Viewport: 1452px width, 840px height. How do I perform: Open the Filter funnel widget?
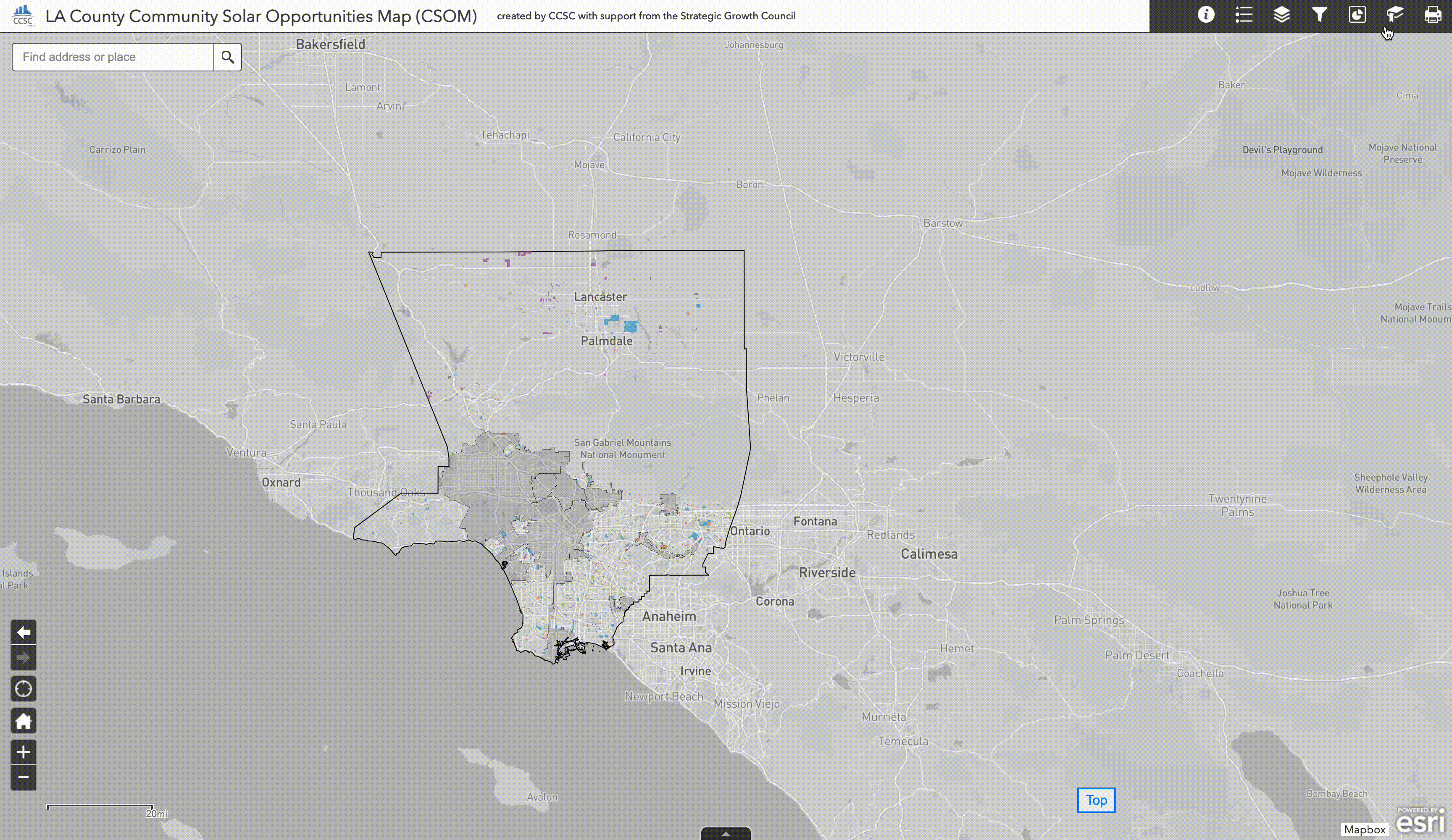(1319, 15)
